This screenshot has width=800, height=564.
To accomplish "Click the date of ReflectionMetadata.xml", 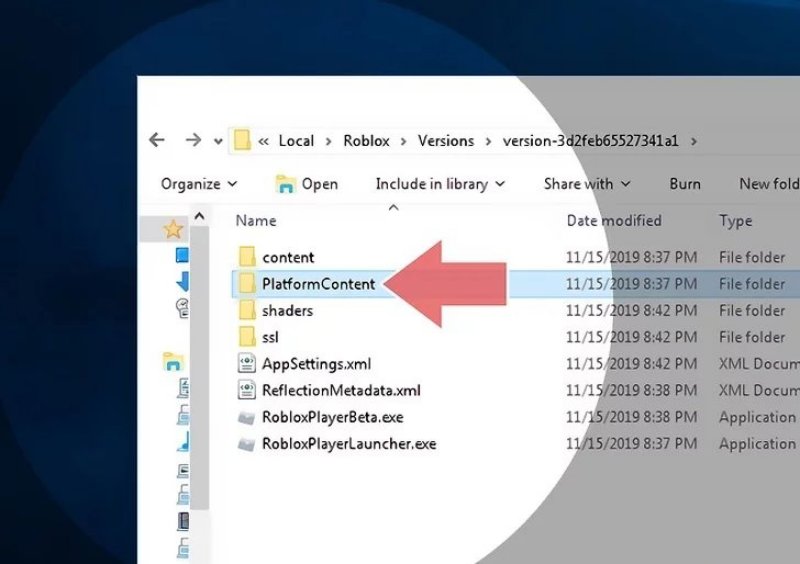I will coord(631,390).
